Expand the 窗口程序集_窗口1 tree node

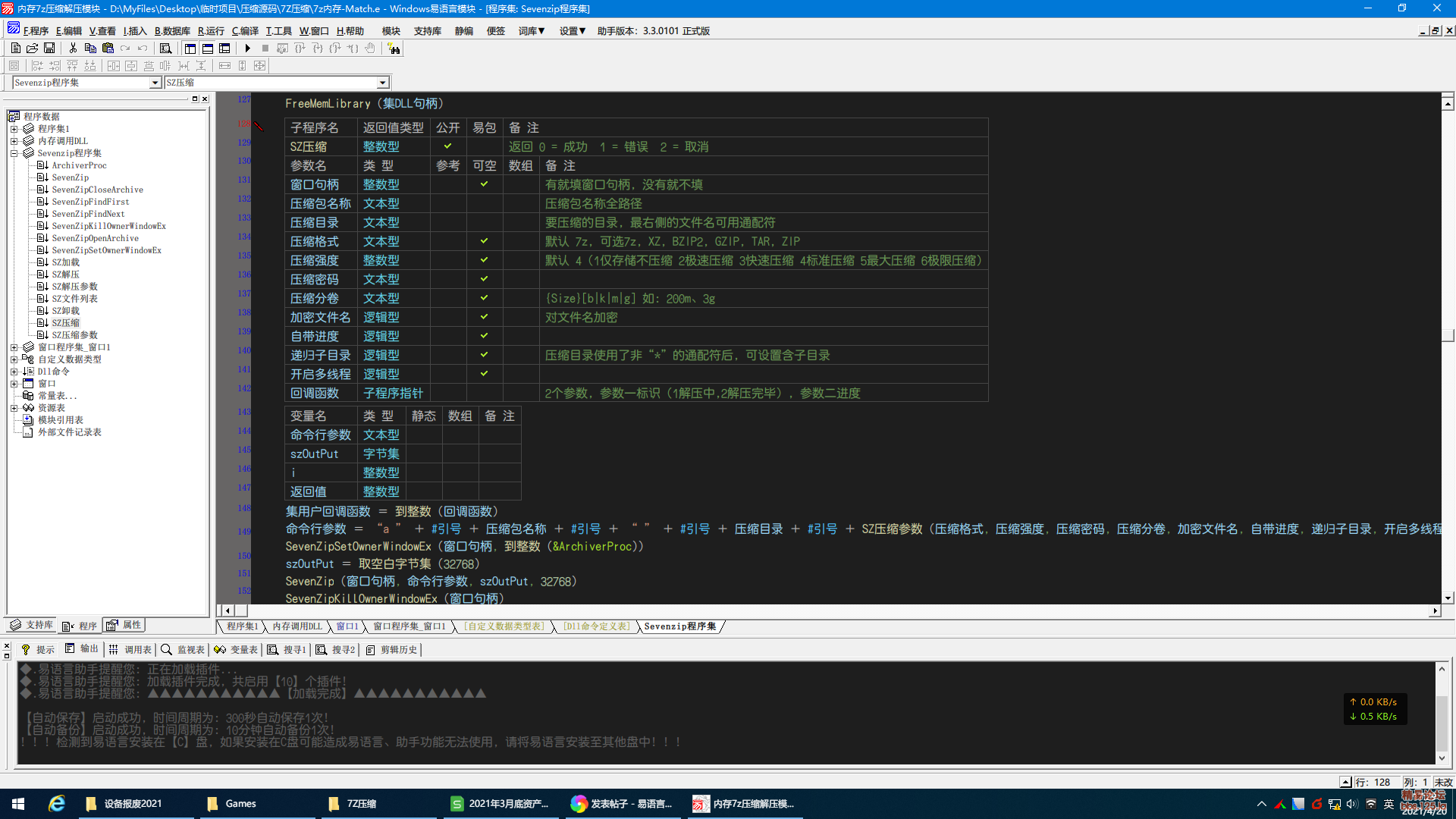click(x=14, y=347)
